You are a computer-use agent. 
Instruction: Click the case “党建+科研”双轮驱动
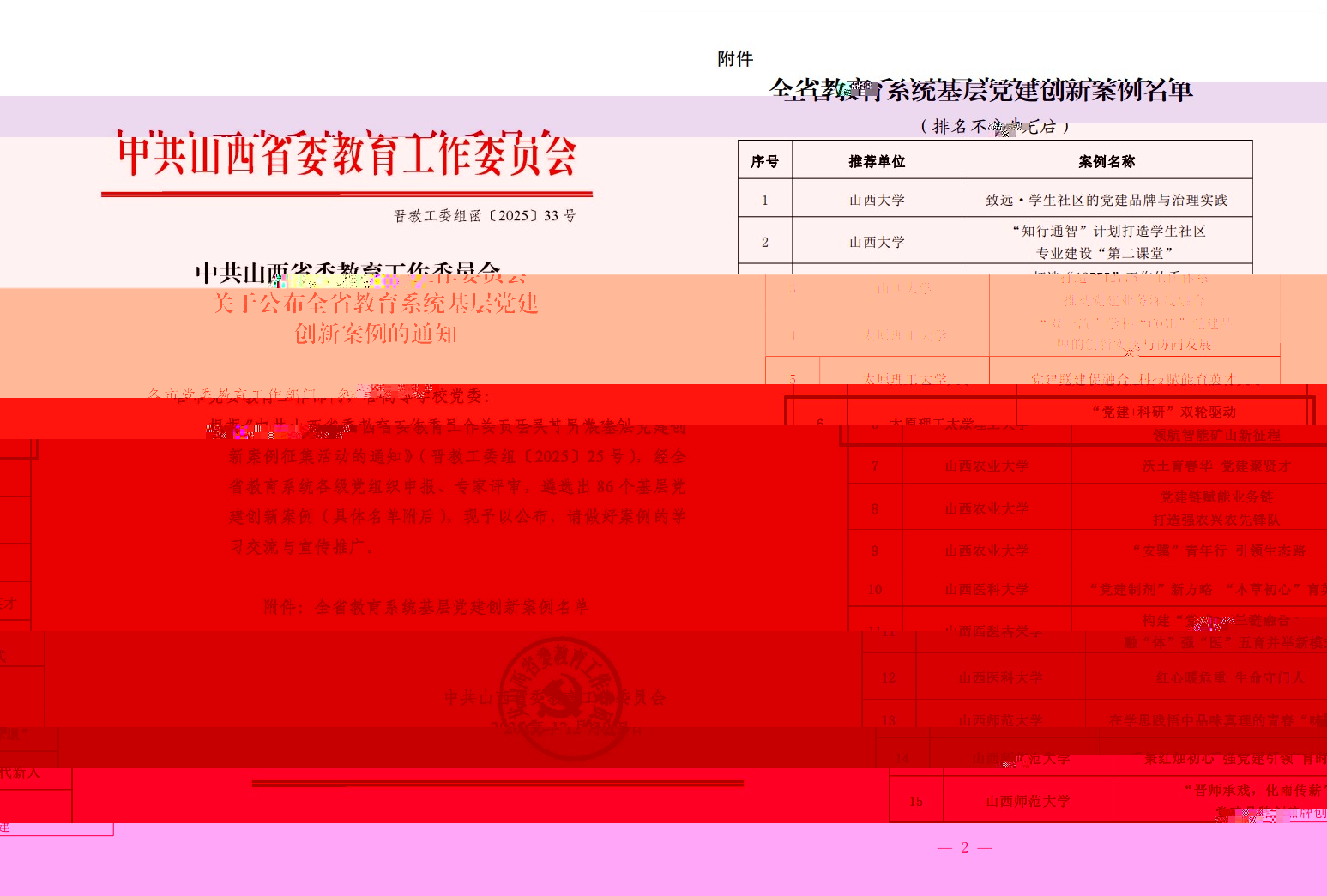(x=1163, y=412)
